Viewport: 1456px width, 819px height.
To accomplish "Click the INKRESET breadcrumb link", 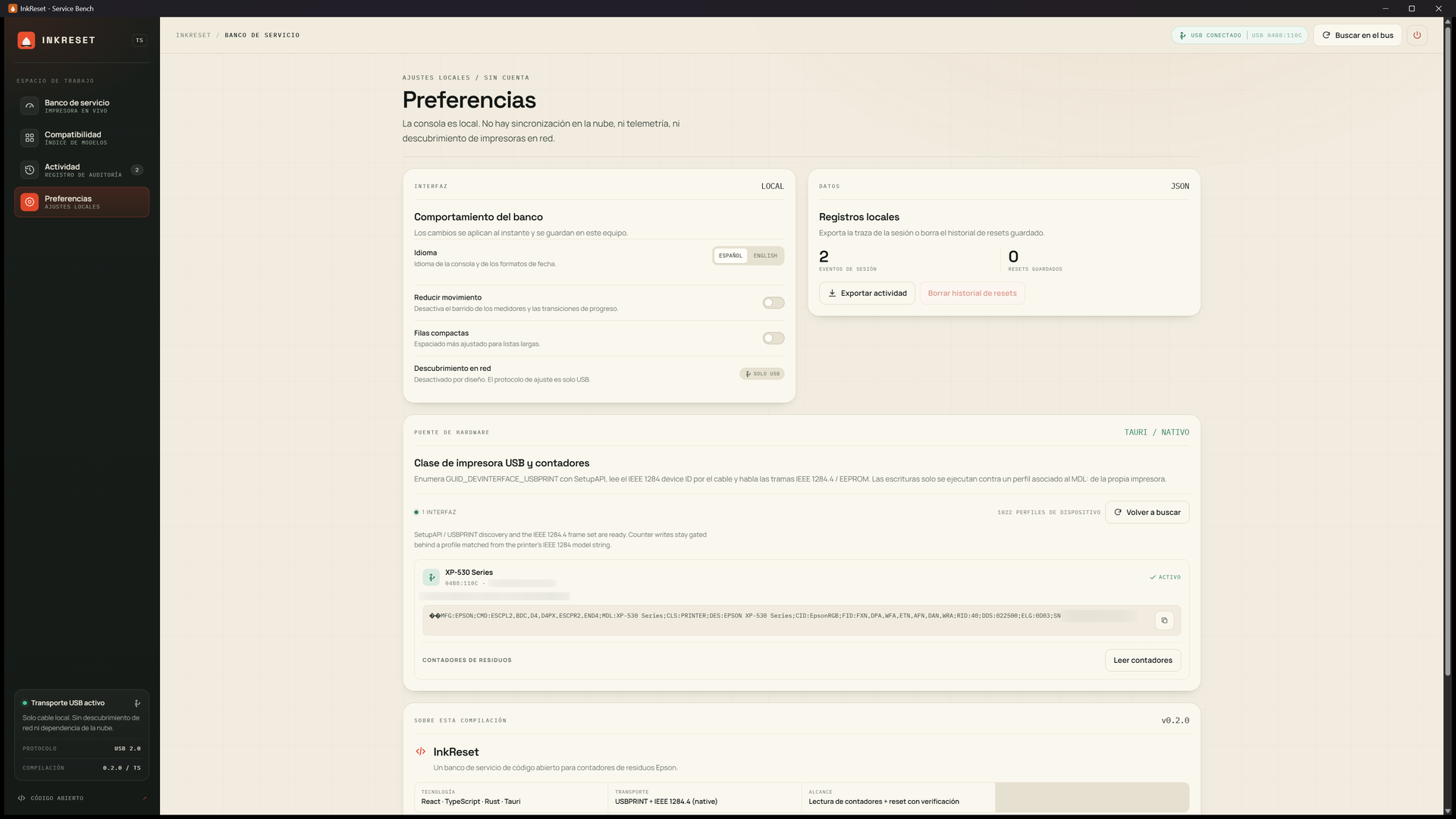I will [x=193, y=35].
